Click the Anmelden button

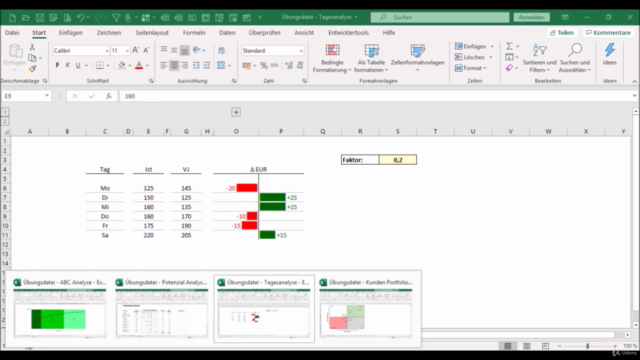click(x=531, y=17)
